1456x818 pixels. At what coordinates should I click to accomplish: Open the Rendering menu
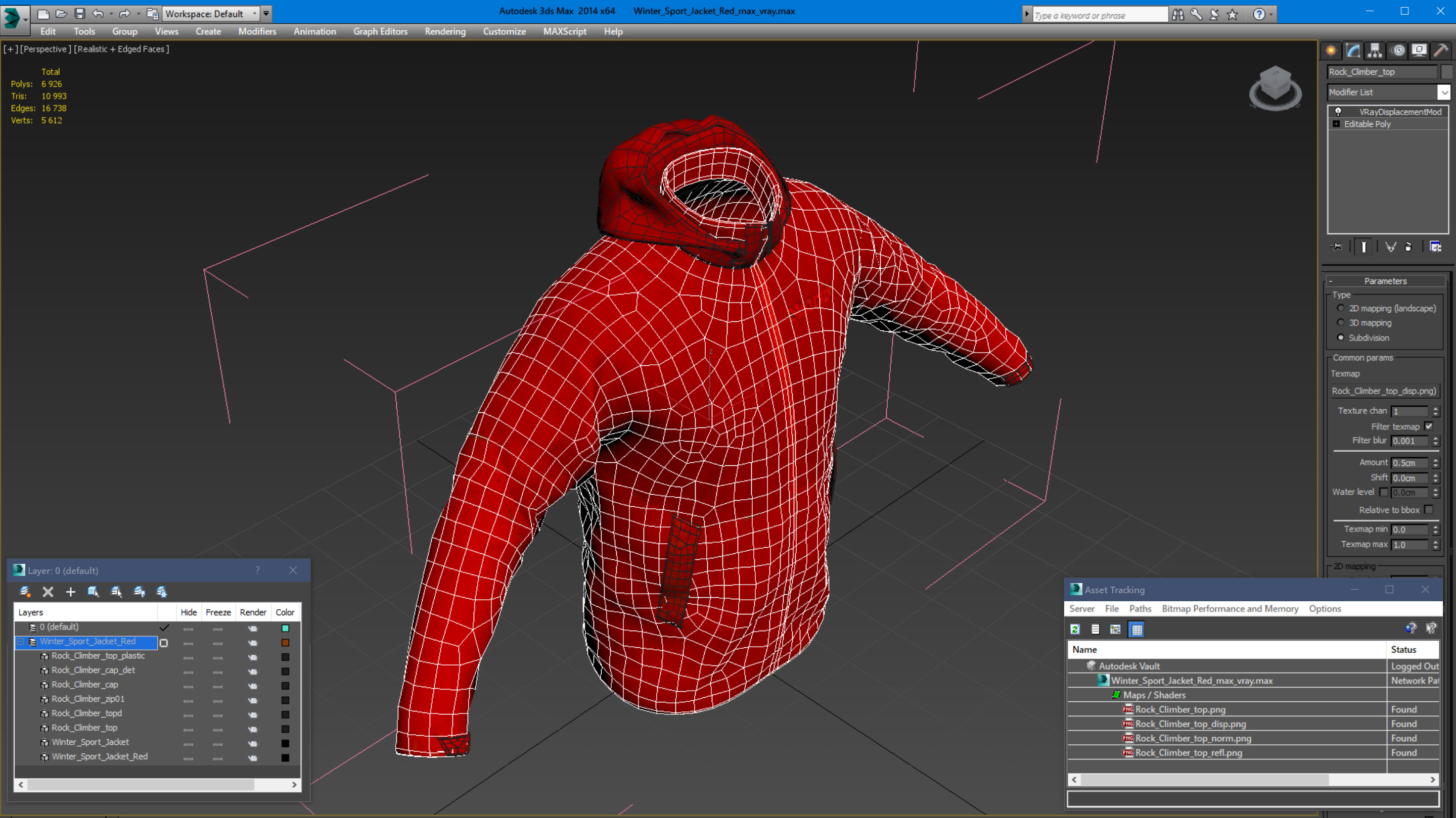click(x=445, y=32)
